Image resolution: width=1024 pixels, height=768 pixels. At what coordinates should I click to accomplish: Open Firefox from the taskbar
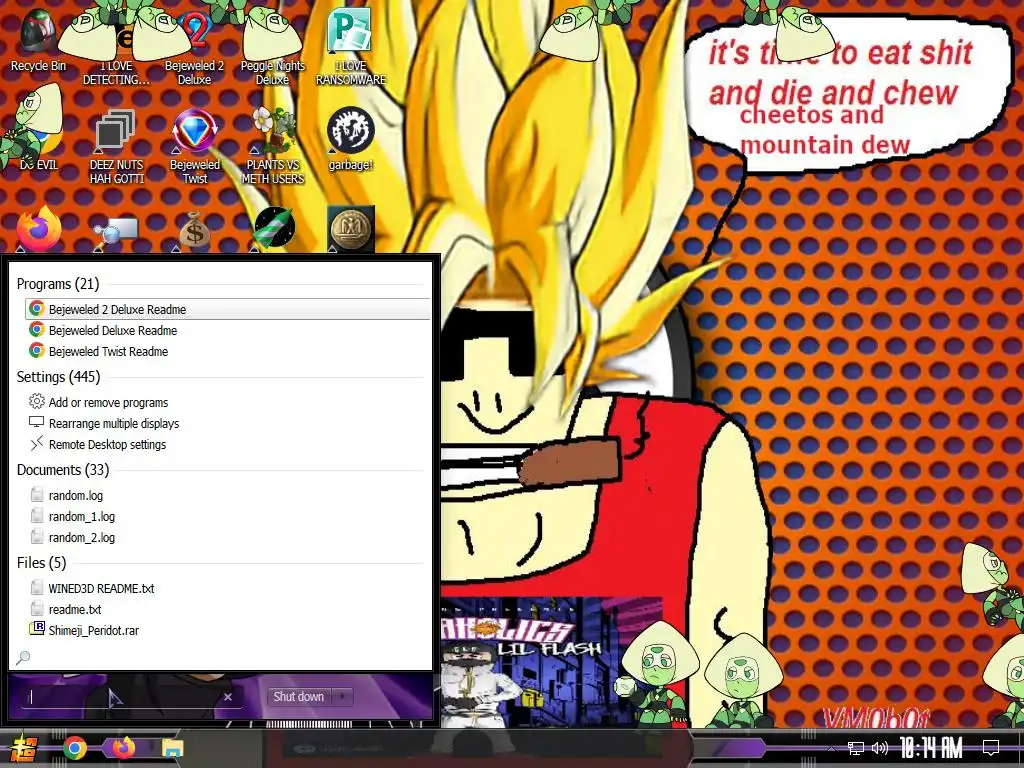123,748
